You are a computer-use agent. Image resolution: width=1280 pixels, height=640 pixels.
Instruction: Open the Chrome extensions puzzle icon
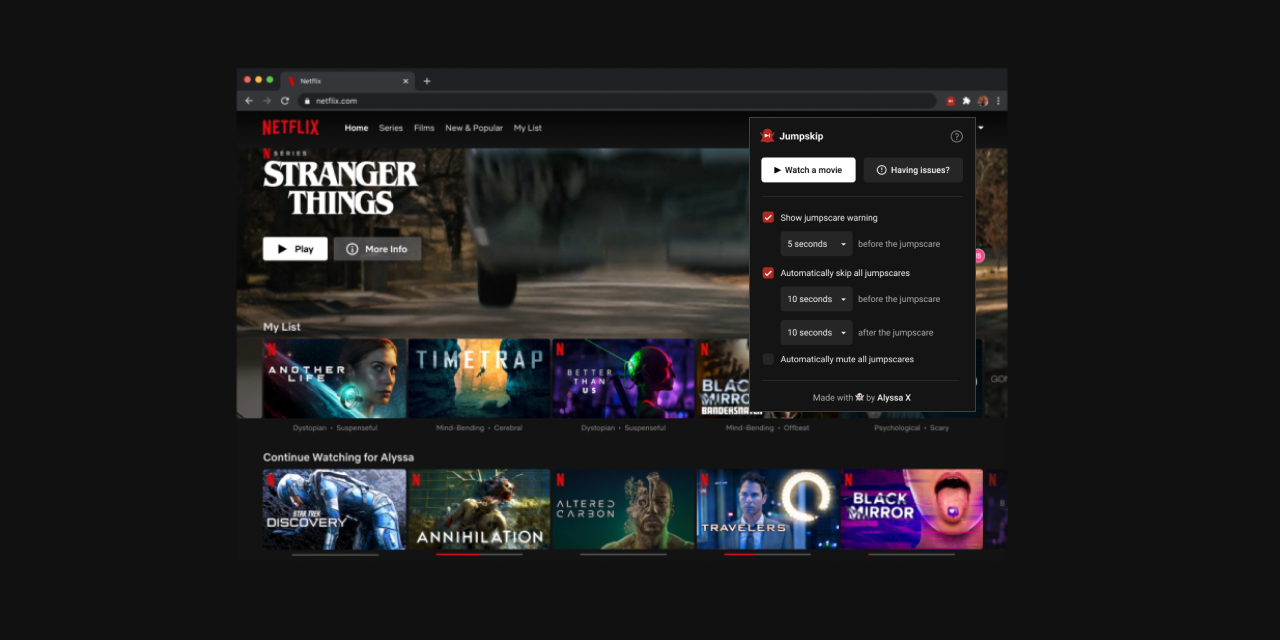[x=966, y=100]
